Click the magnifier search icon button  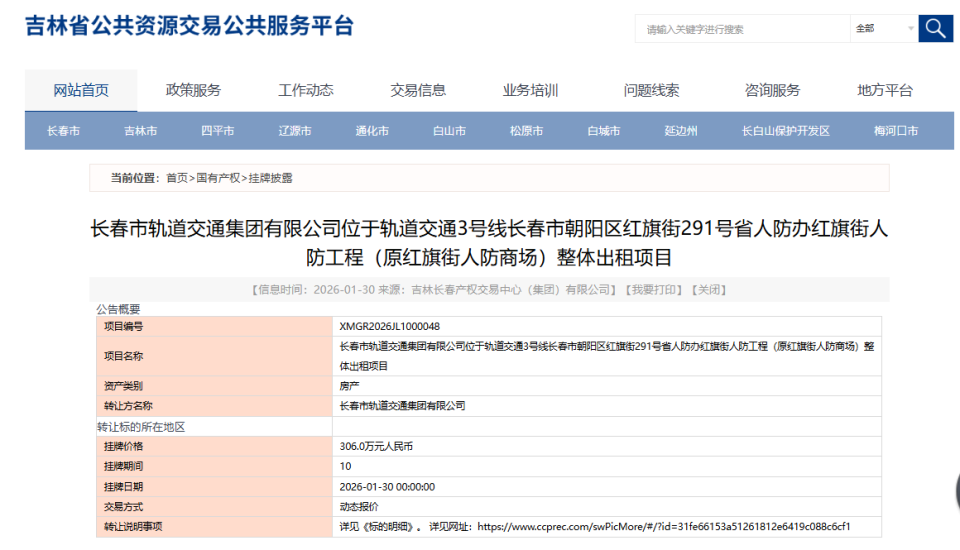coord(935,28)
